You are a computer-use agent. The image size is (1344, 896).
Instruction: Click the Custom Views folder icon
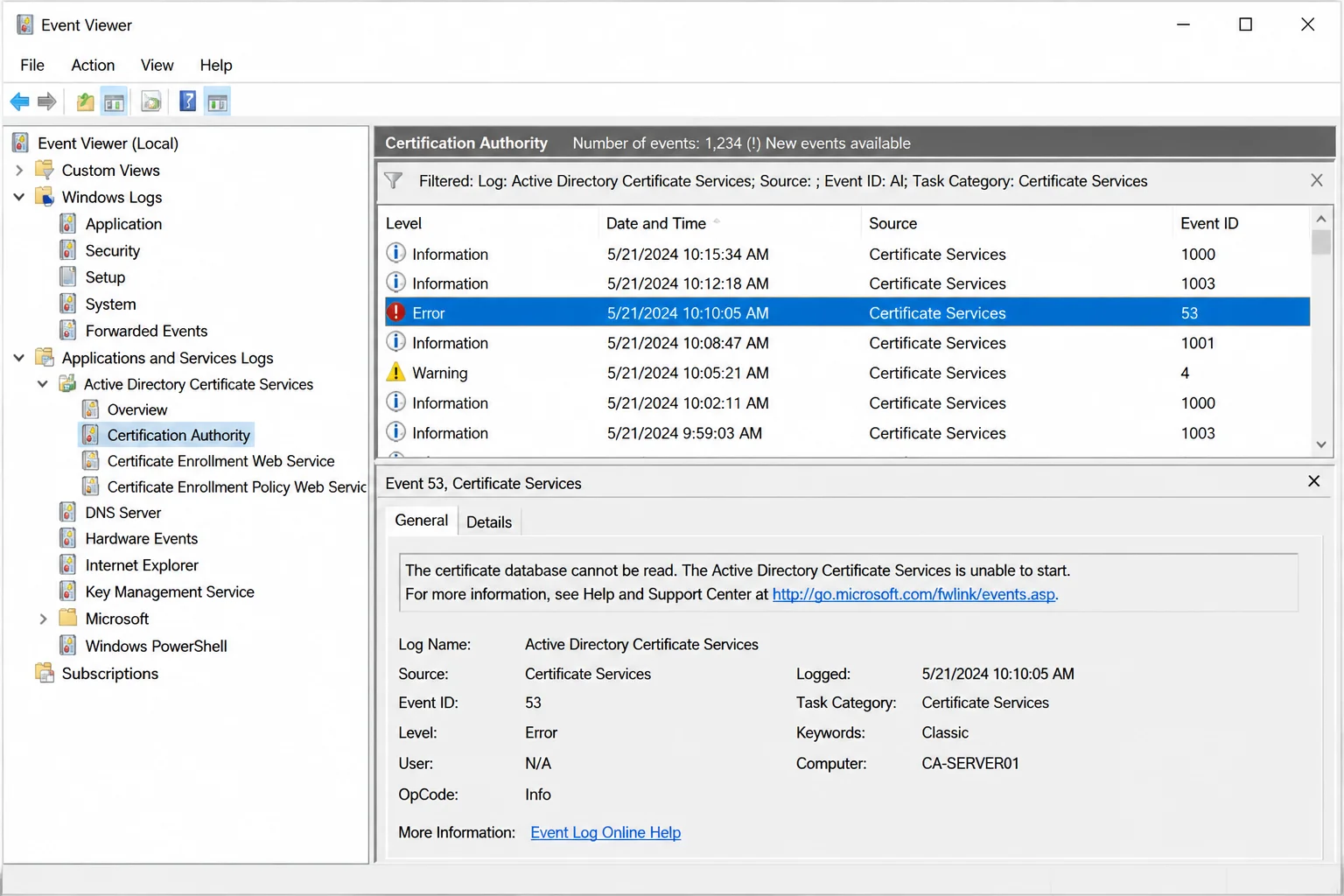[45, 170]
